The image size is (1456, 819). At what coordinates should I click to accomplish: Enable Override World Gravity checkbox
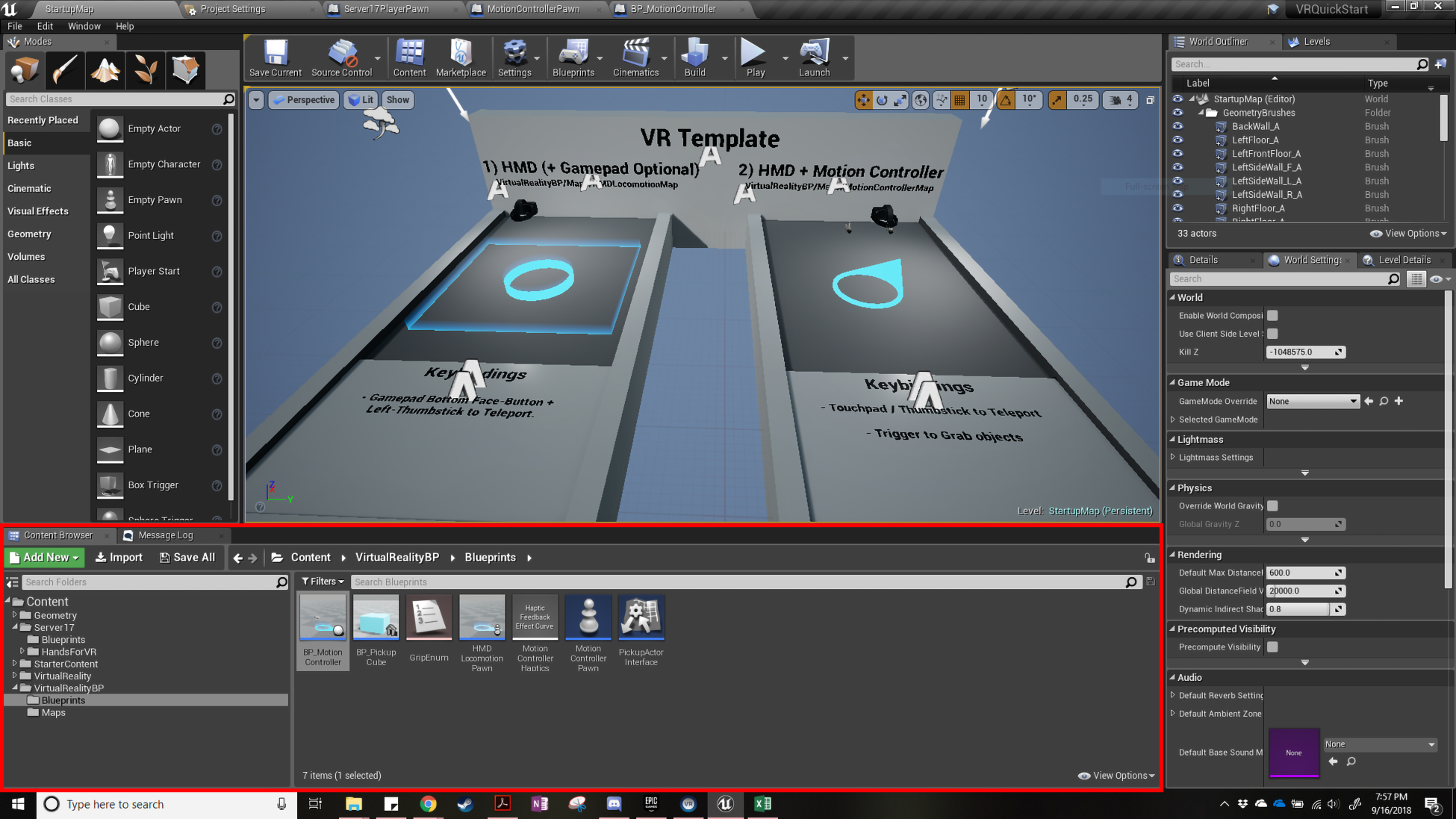pyautogui.click(x=1272, y=506)
